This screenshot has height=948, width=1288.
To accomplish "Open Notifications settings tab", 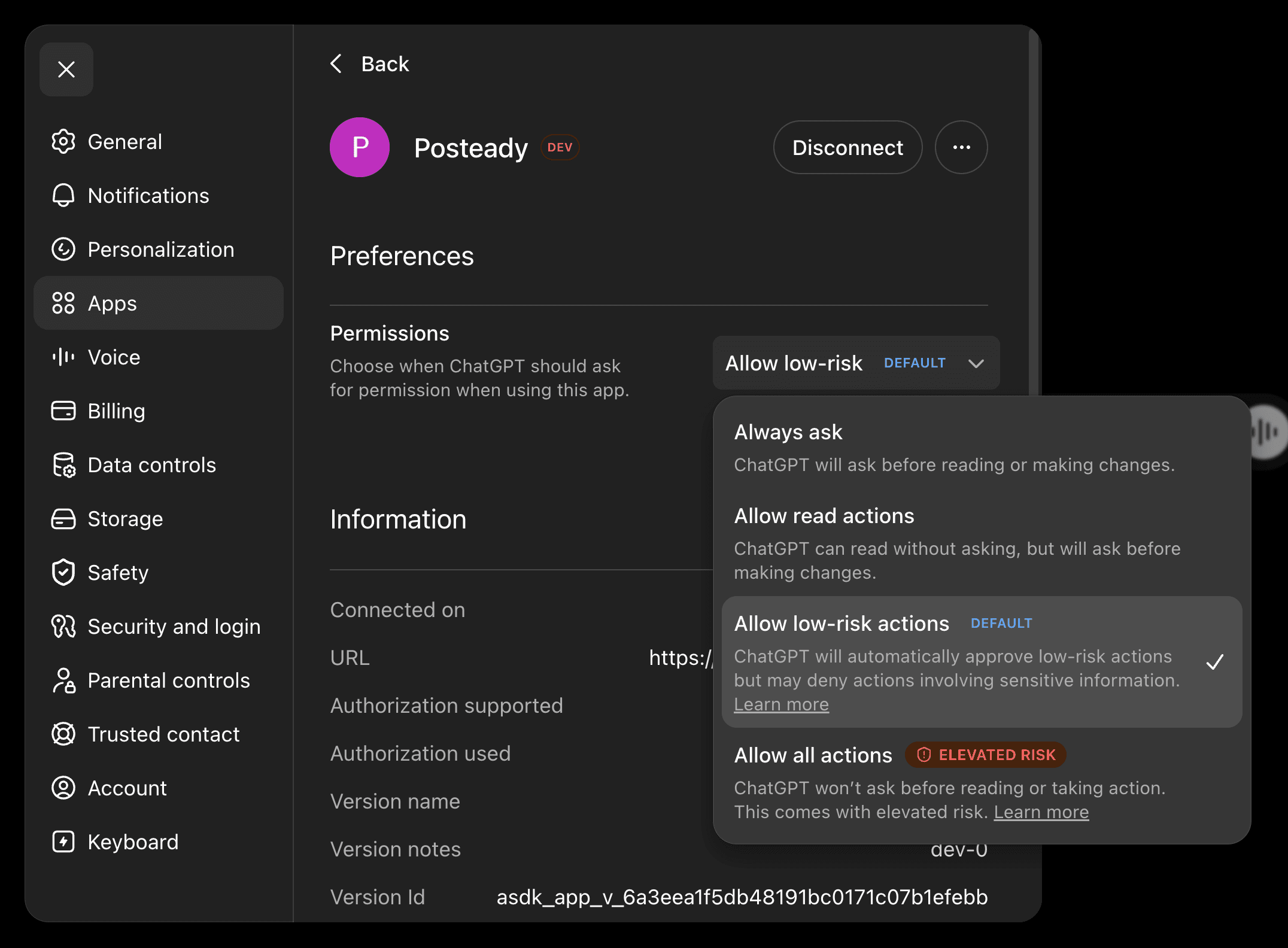I will (x=159, y=196).
